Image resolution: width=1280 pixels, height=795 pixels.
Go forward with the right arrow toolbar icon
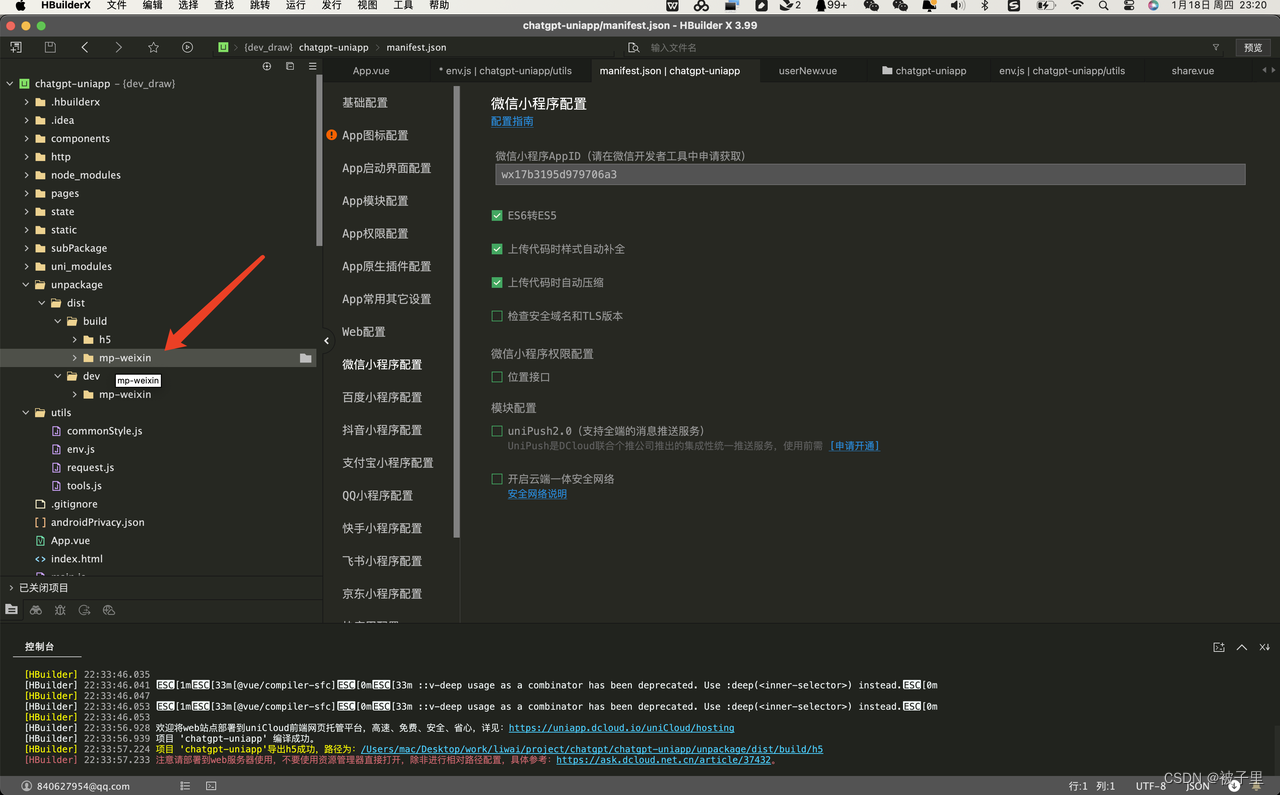coord(119,47)
